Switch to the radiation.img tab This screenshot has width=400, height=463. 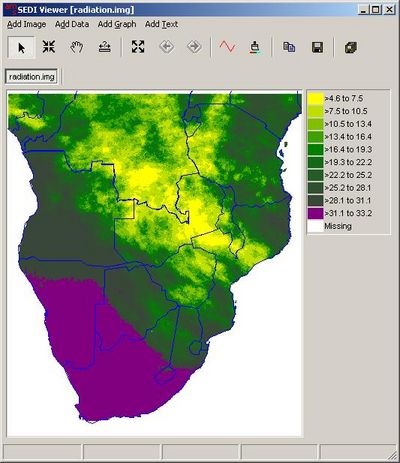coord(32,77)
